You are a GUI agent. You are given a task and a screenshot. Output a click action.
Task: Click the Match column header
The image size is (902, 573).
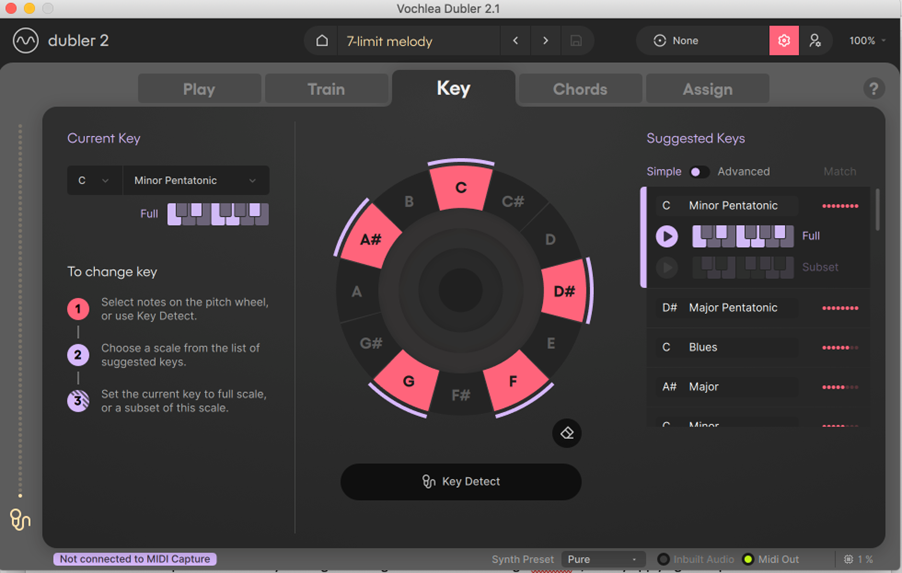click(839, 171)
